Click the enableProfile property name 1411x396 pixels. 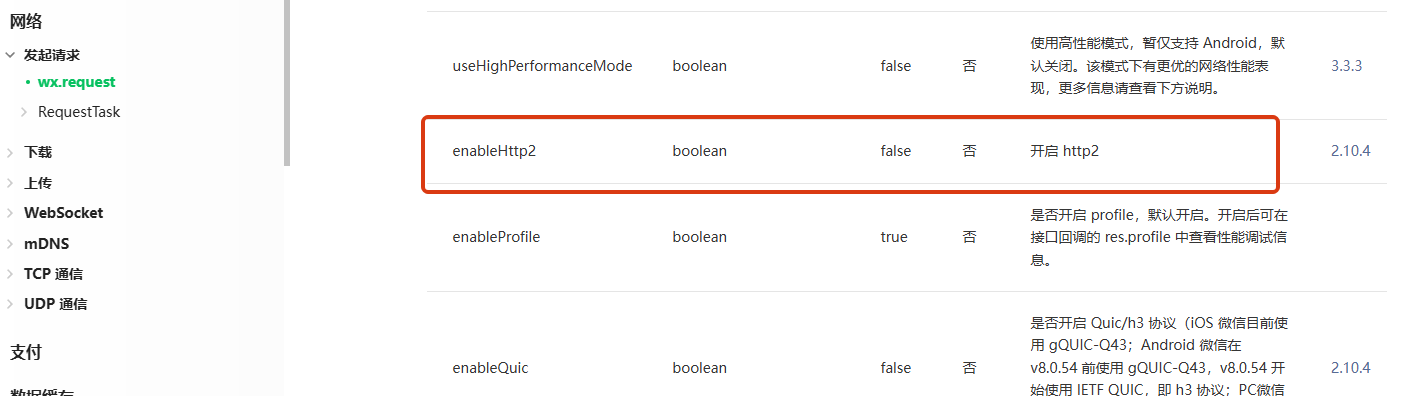tap(496, 237)
